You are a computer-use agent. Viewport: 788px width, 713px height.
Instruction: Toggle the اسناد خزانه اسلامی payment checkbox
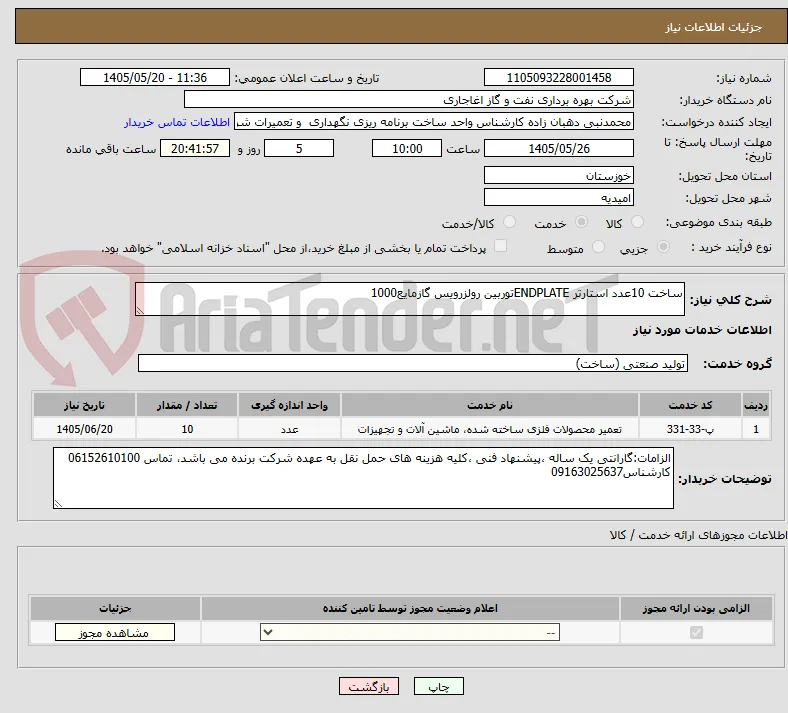500,246
